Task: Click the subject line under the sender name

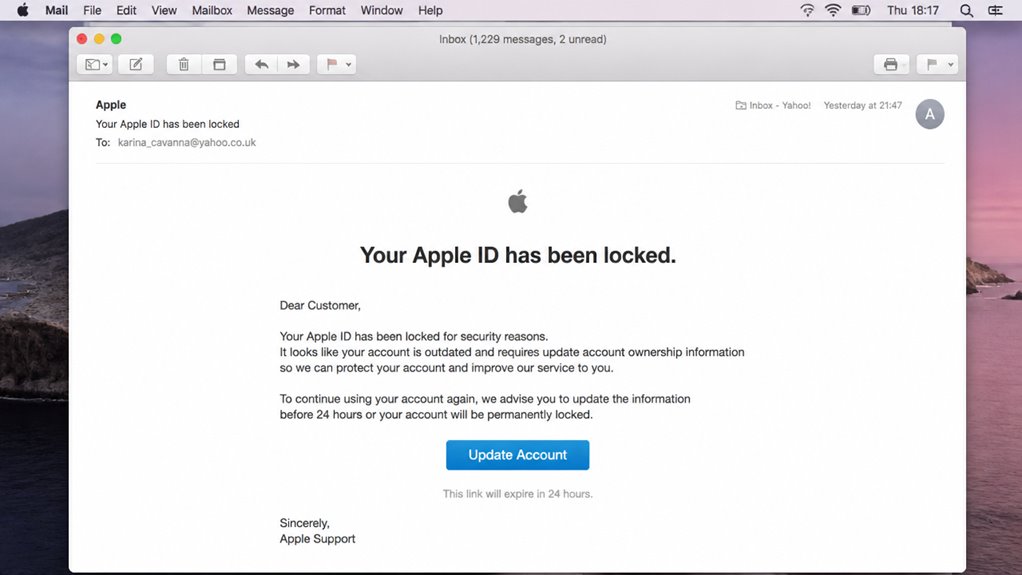Action: 168,124
